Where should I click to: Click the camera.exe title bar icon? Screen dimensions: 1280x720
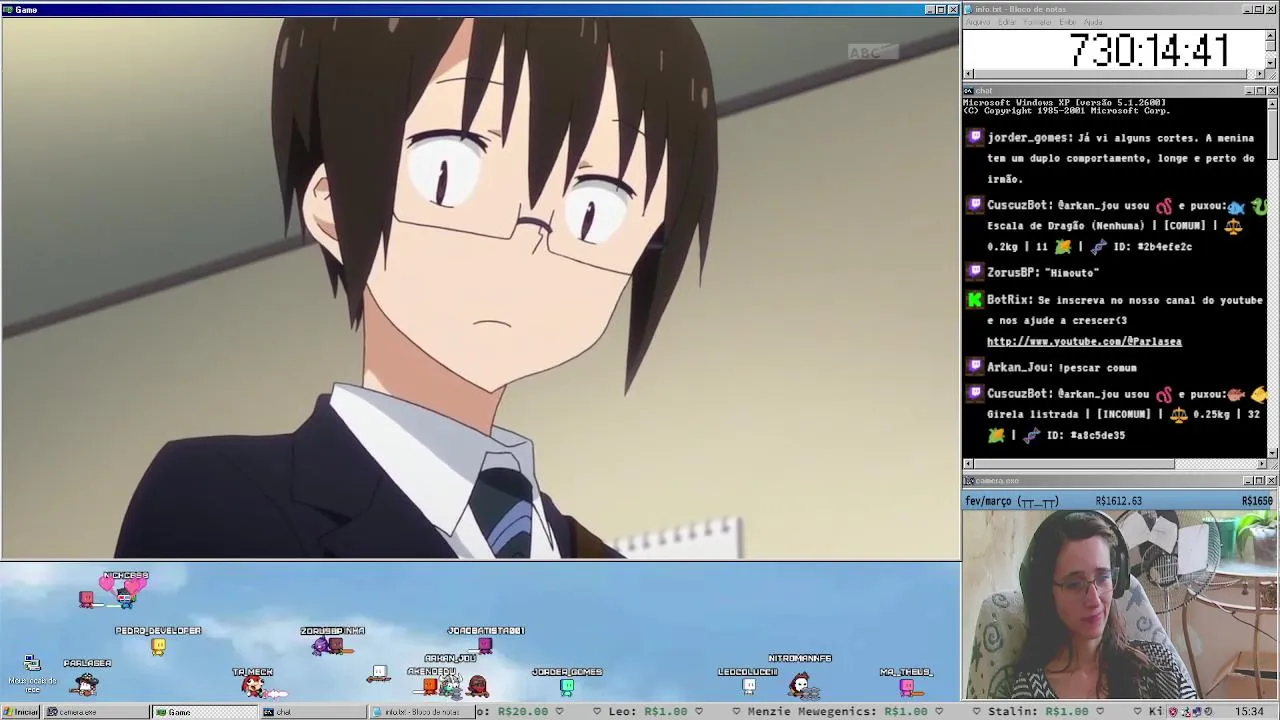click(x=968, y=481)
